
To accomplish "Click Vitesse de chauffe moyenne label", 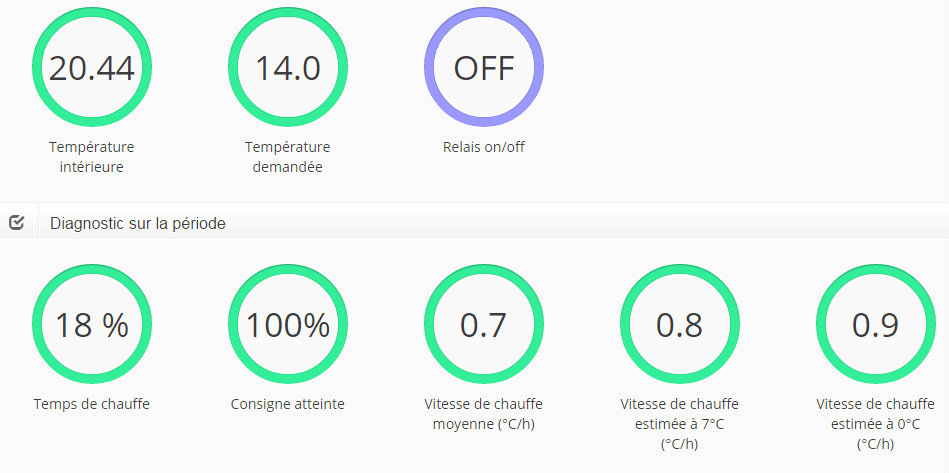I will coord(484,414).
